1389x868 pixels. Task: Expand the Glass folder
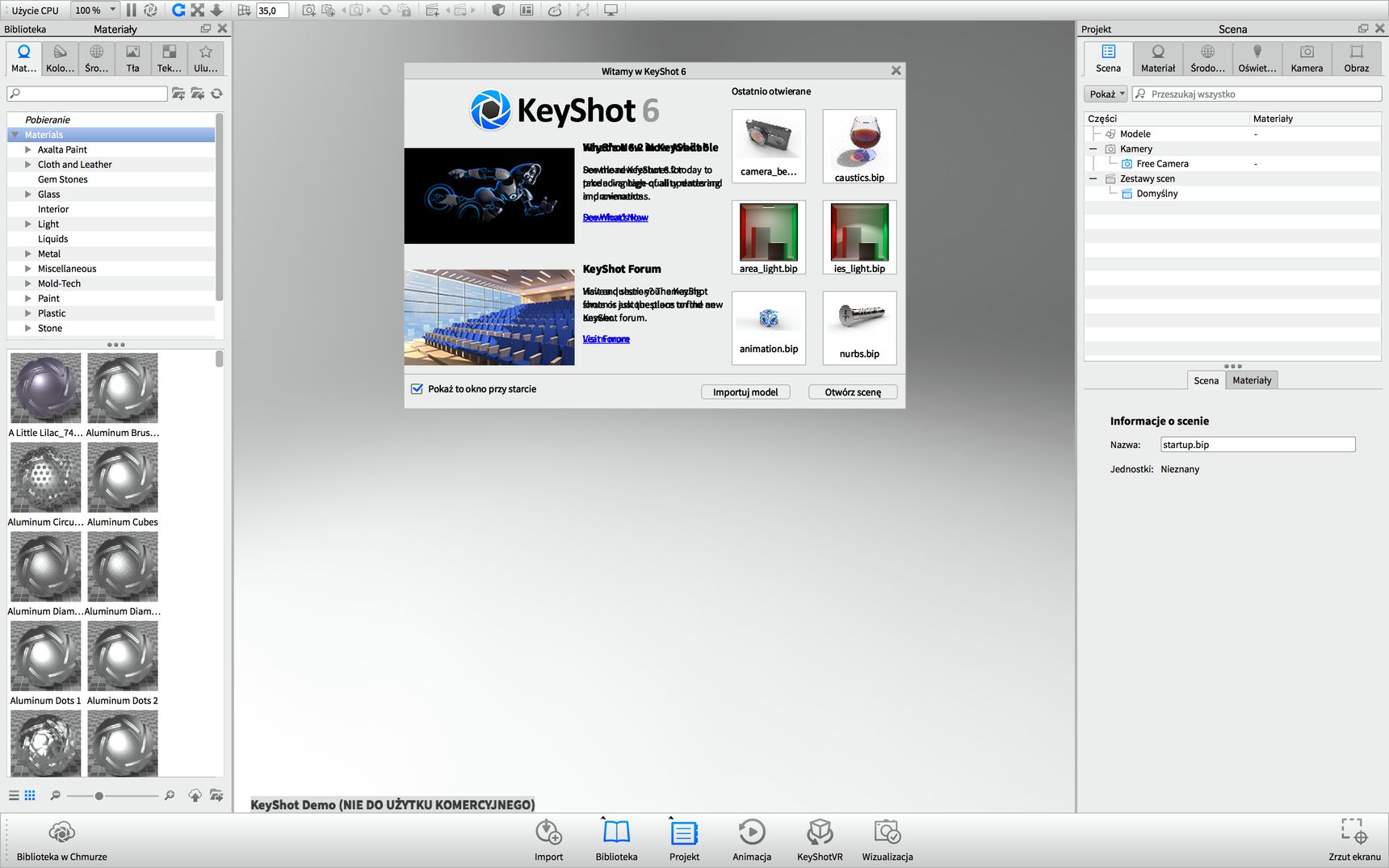28,194
